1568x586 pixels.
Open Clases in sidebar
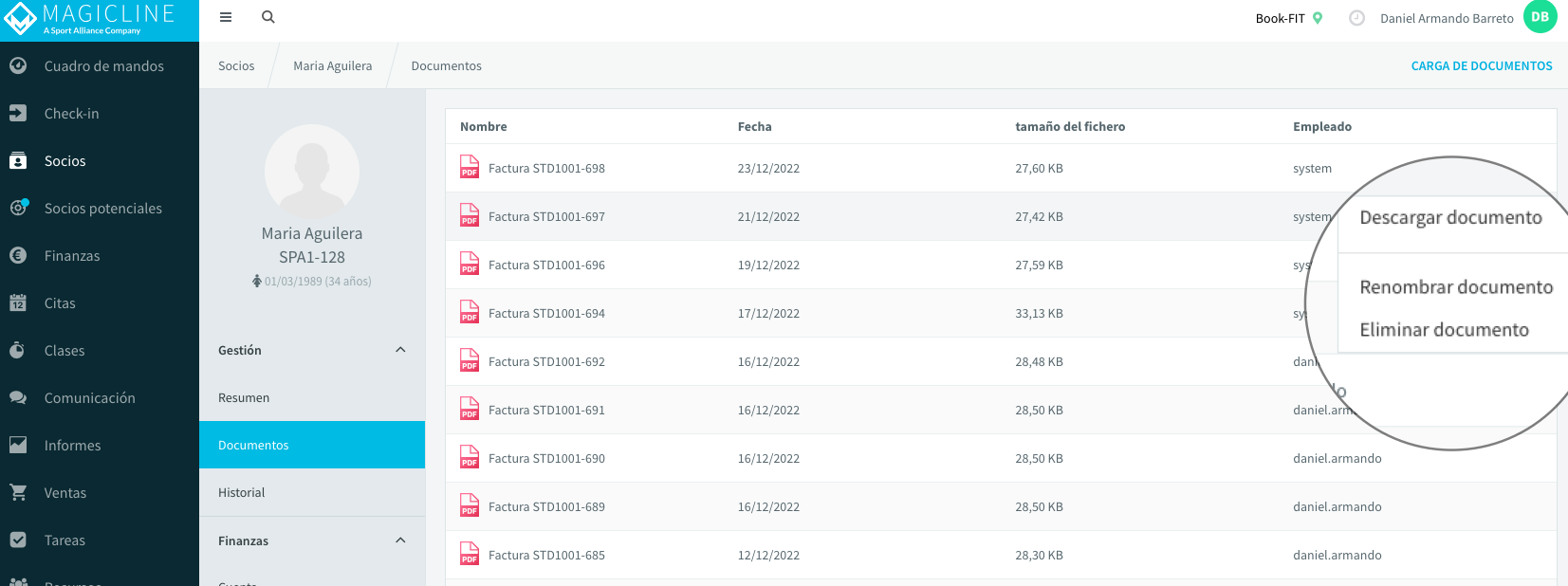pos(65,350)
